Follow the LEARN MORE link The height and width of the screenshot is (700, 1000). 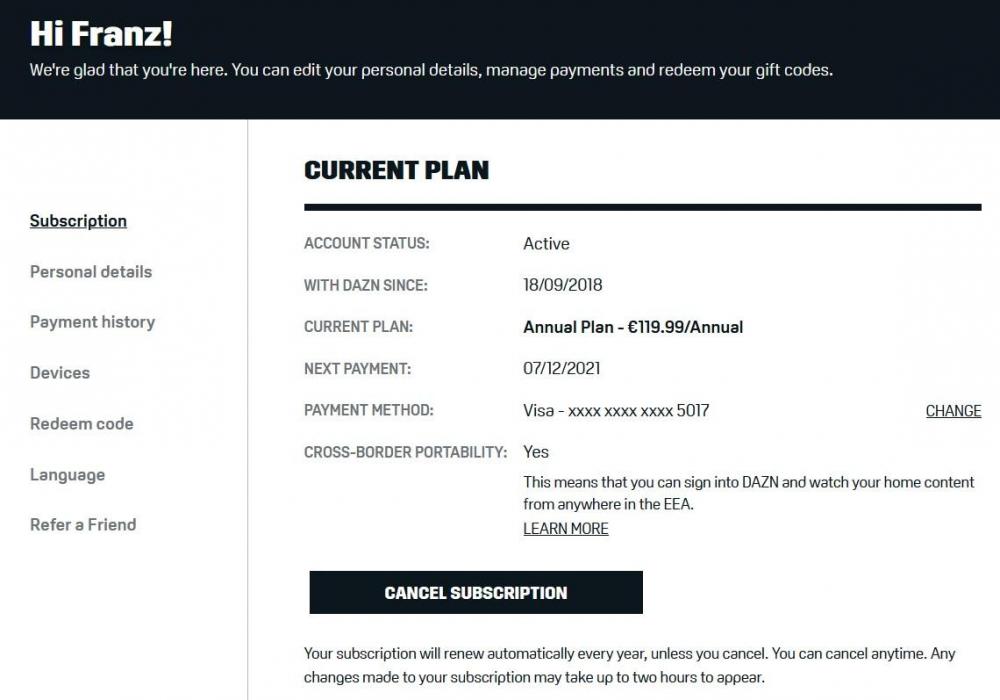566,529
